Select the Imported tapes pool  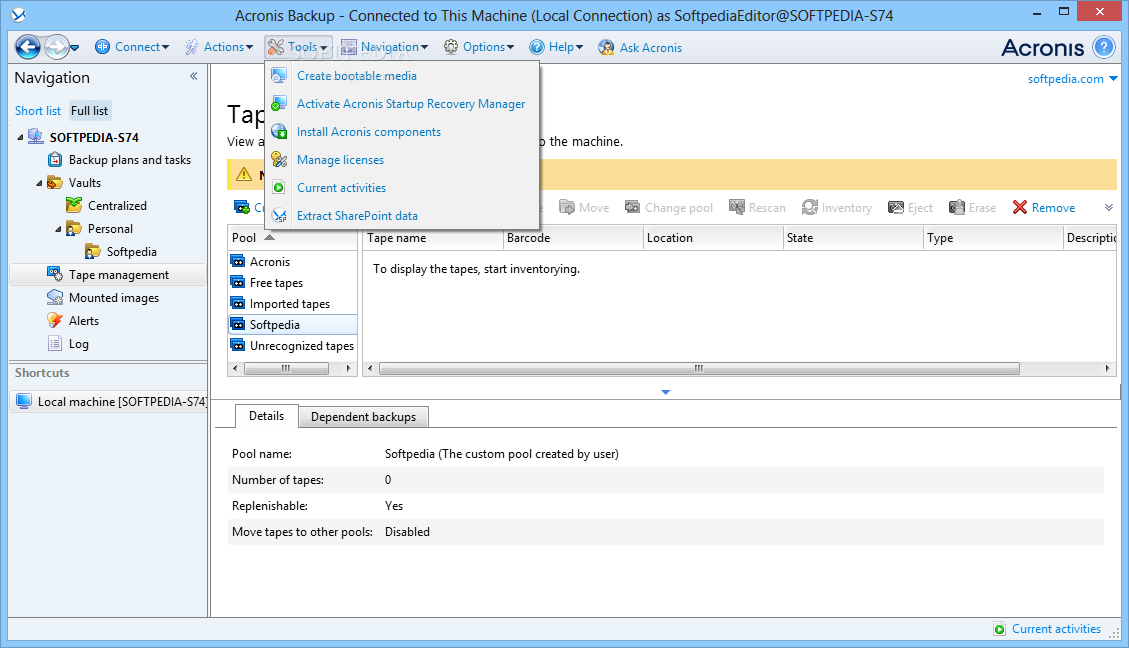(x=292, y=304)
